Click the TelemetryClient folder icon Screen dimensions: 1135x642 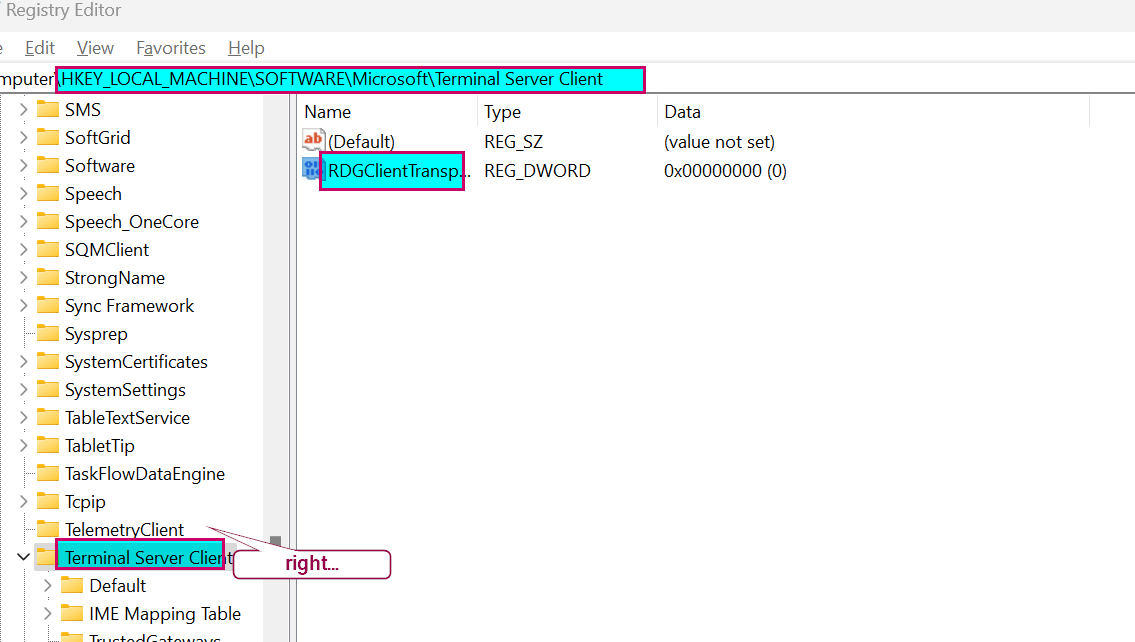[x=48, y=530]
